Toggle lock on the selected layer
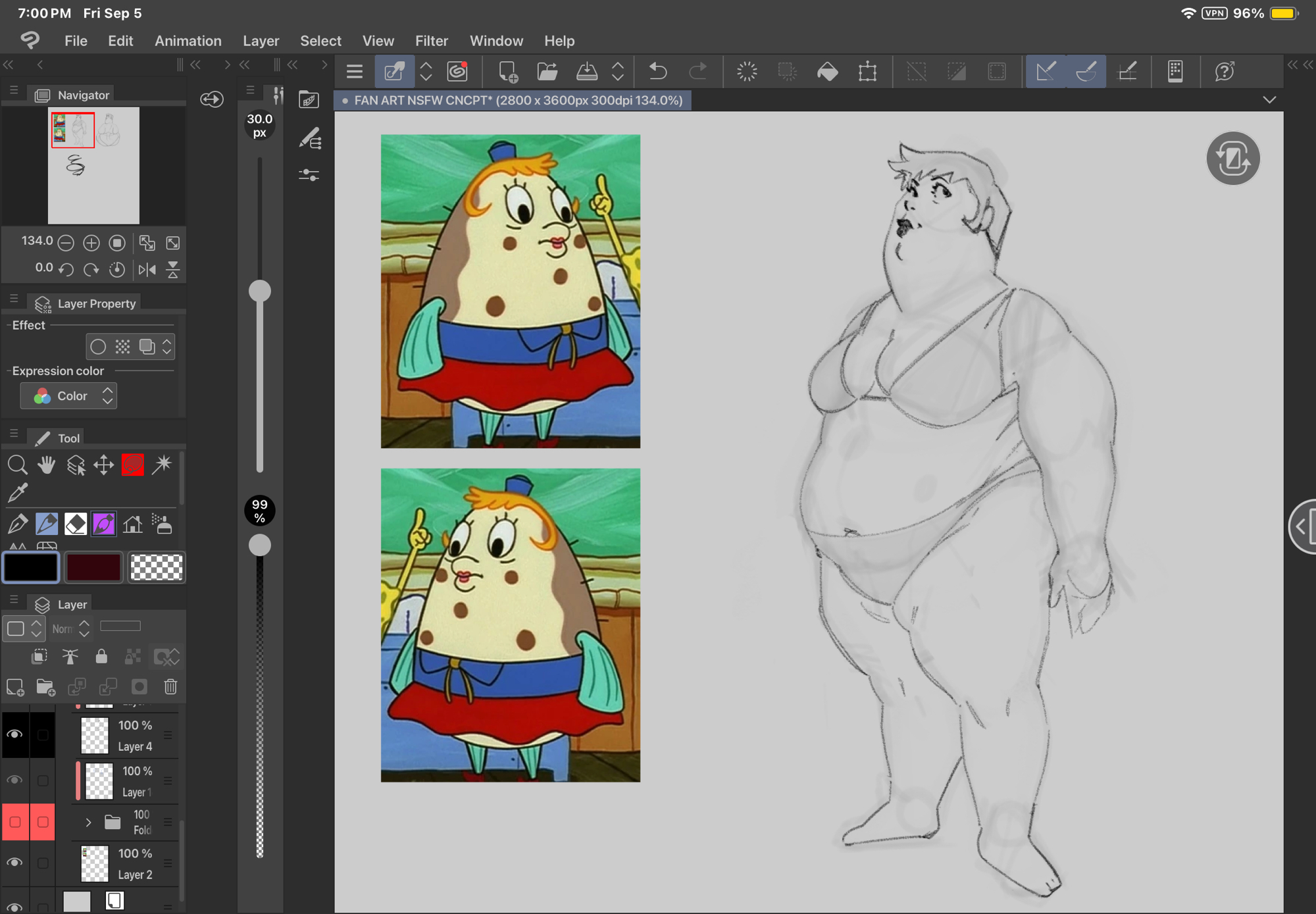Image resolution: width=1316 pixels, height=914 pixels. (x=101, y=656)
